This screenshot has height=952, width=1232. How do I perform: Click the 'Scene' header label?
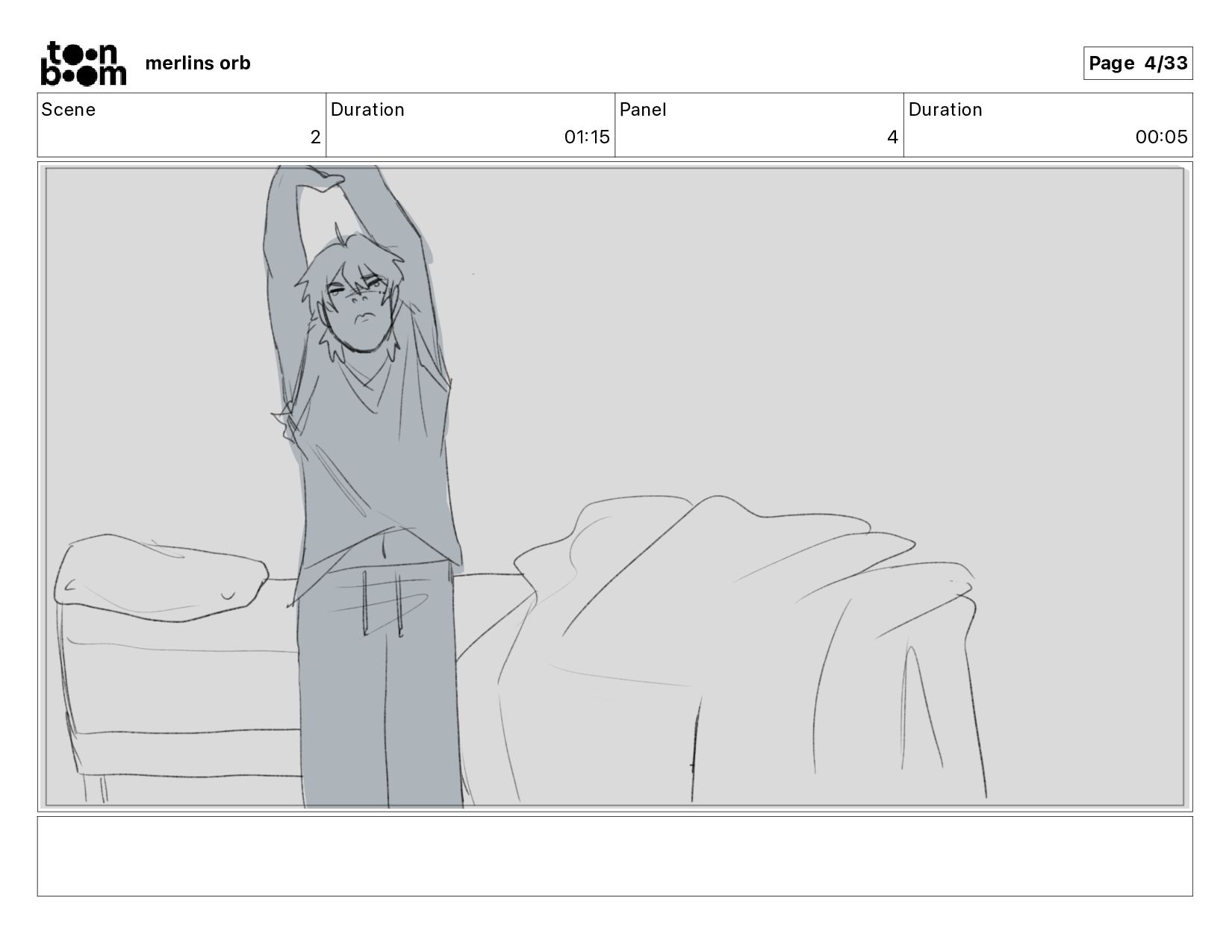69,110
